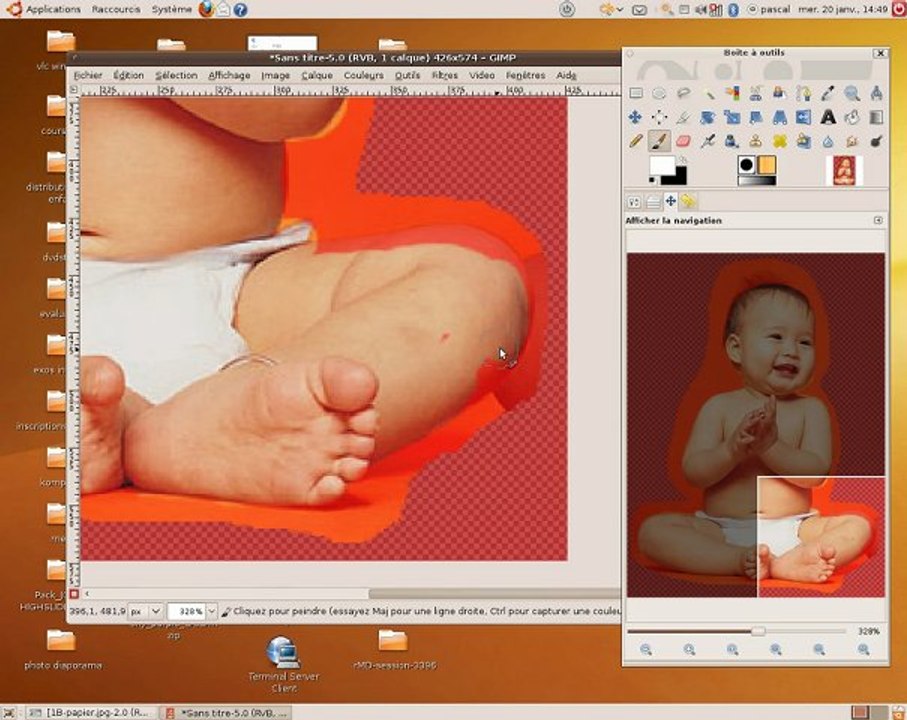Open the px unit dropdown
The width and height of the screenshot is (907, 720).
155,610
